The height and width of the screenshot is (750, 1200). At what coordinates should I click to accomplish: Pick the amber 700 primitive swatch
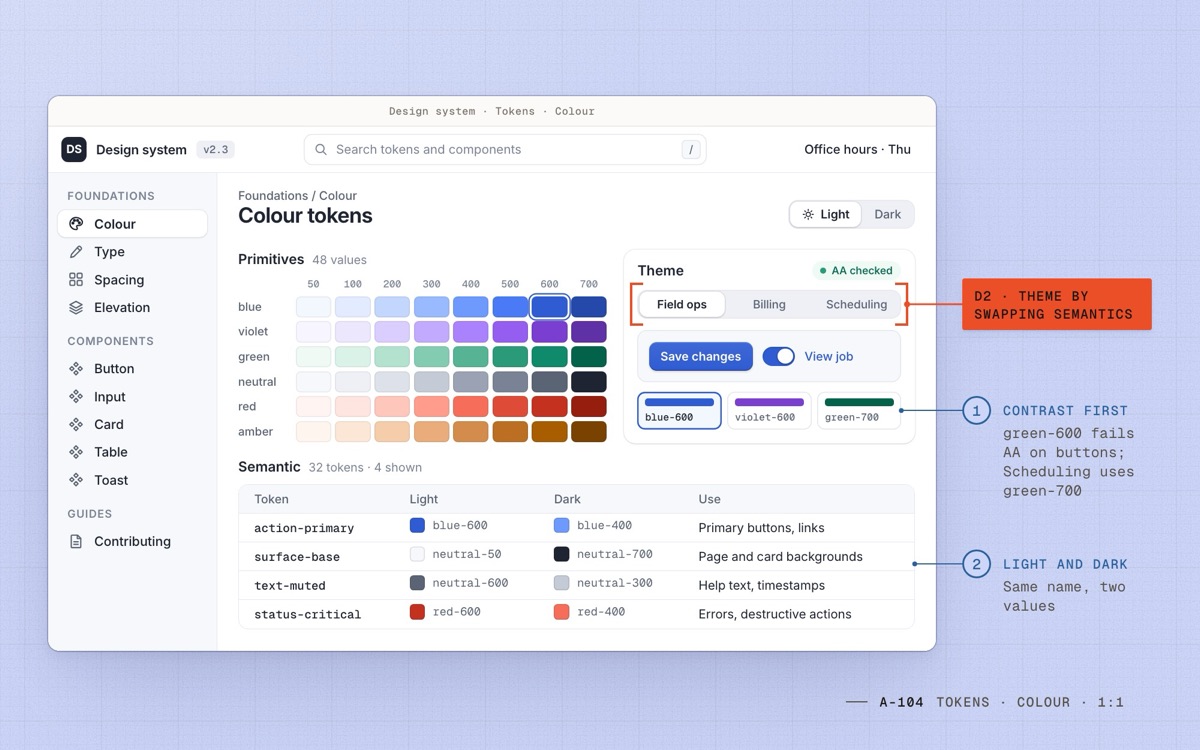pyautogui.click(x=588, y=432)
